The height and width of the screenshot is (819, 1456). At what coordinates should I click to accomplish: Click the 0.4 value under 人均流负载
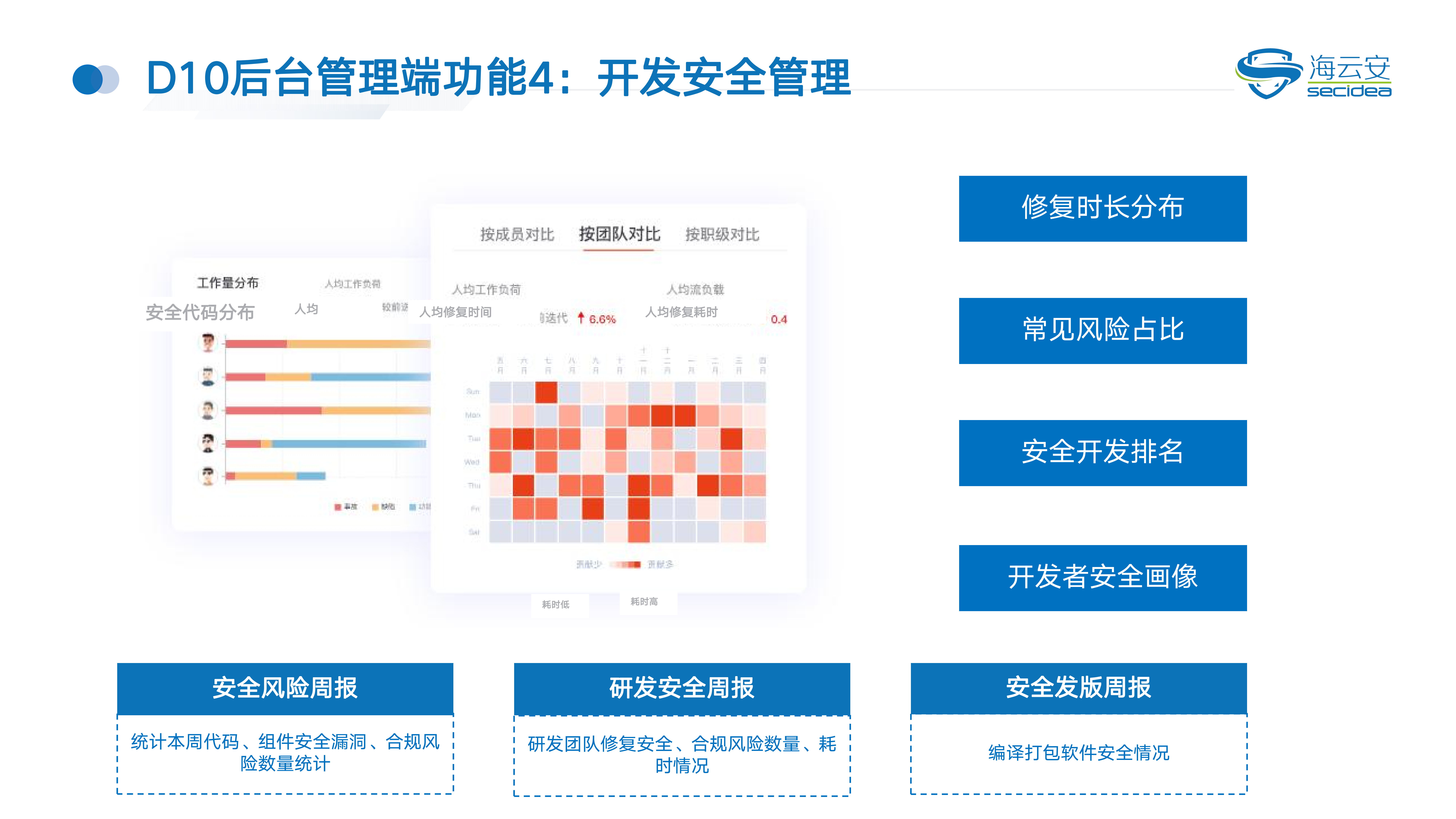(779, 319)
